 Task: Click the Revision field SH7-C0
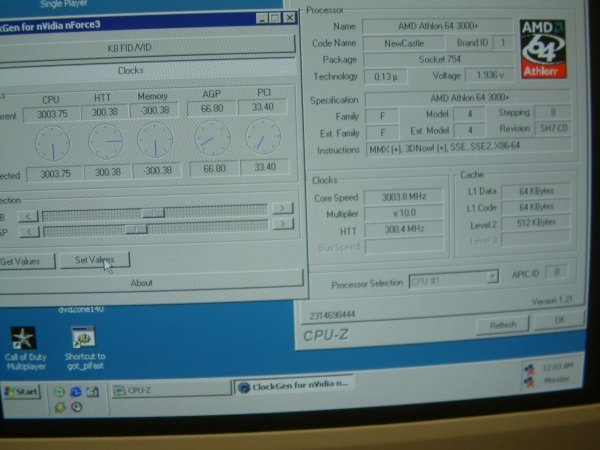click(553, 128)
